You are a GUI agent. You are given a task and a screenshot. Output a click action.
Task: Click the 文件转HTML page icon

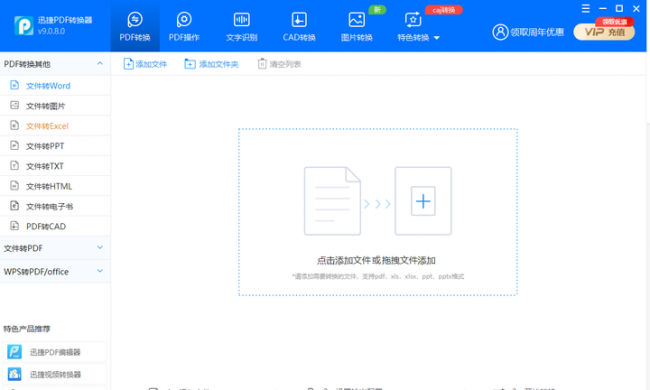[15, 185]
